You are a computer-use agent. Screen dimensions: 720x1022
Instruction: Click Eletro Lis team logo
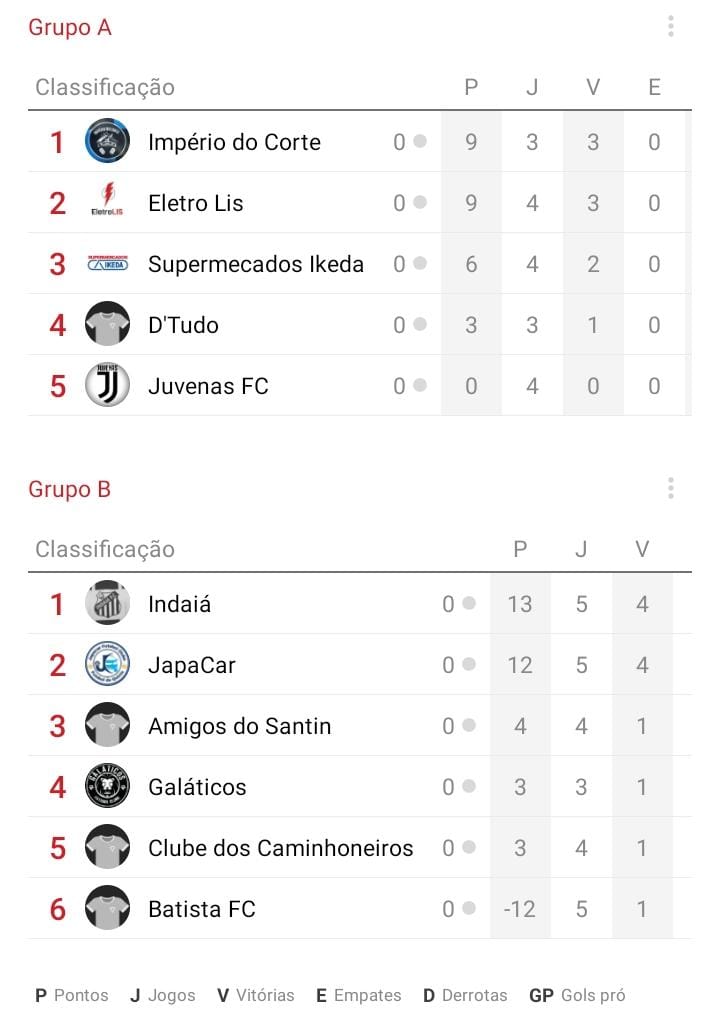coord(108,201)
